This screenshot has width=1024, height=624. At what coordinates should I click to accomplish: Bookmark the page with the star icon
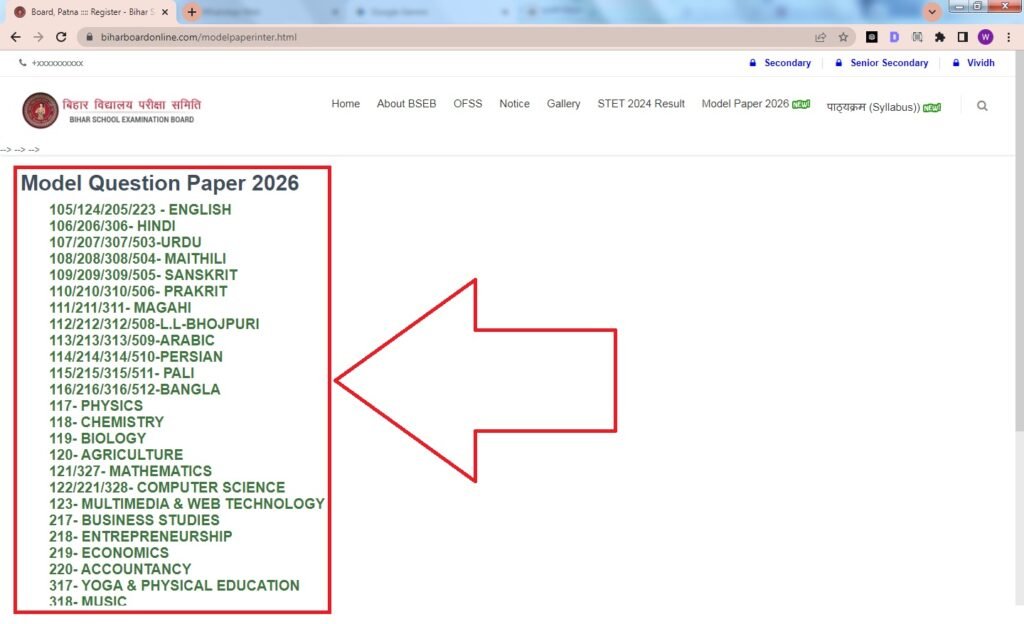coord(843,36)
